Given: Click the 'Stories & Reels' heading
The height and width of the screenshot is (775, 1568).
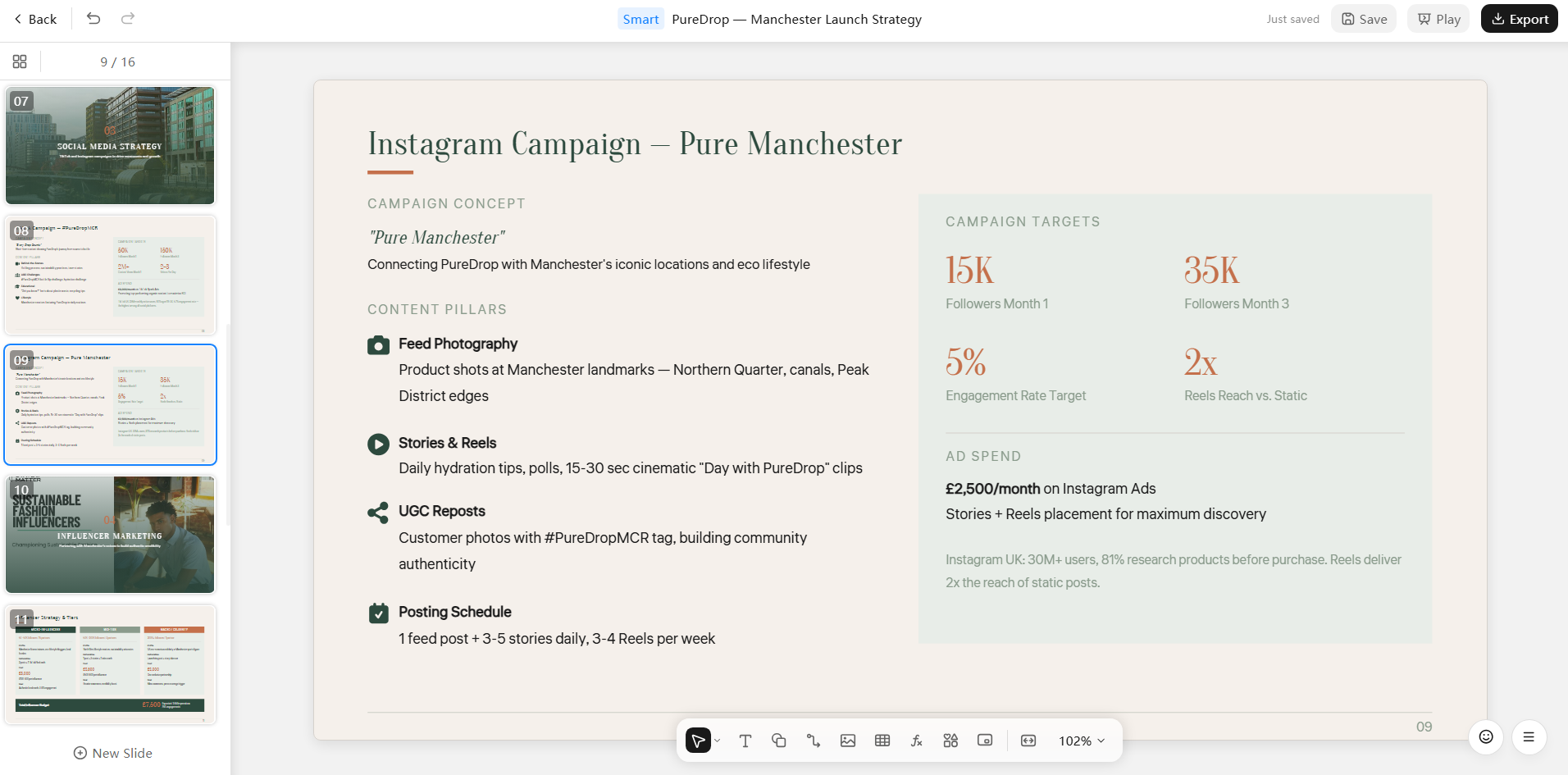Looking at the screenshot, I should (x=447, y=443).
